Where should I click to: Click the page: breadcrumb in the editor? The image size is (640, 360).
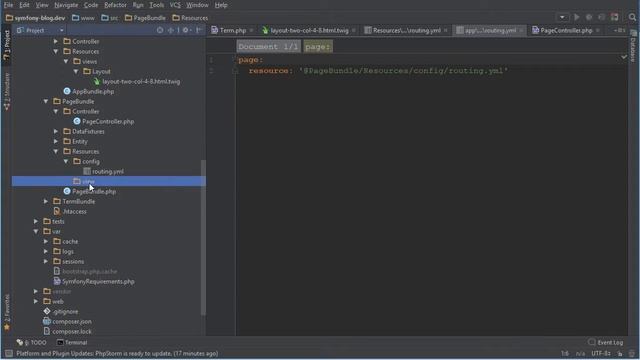(x=318, y=47)
